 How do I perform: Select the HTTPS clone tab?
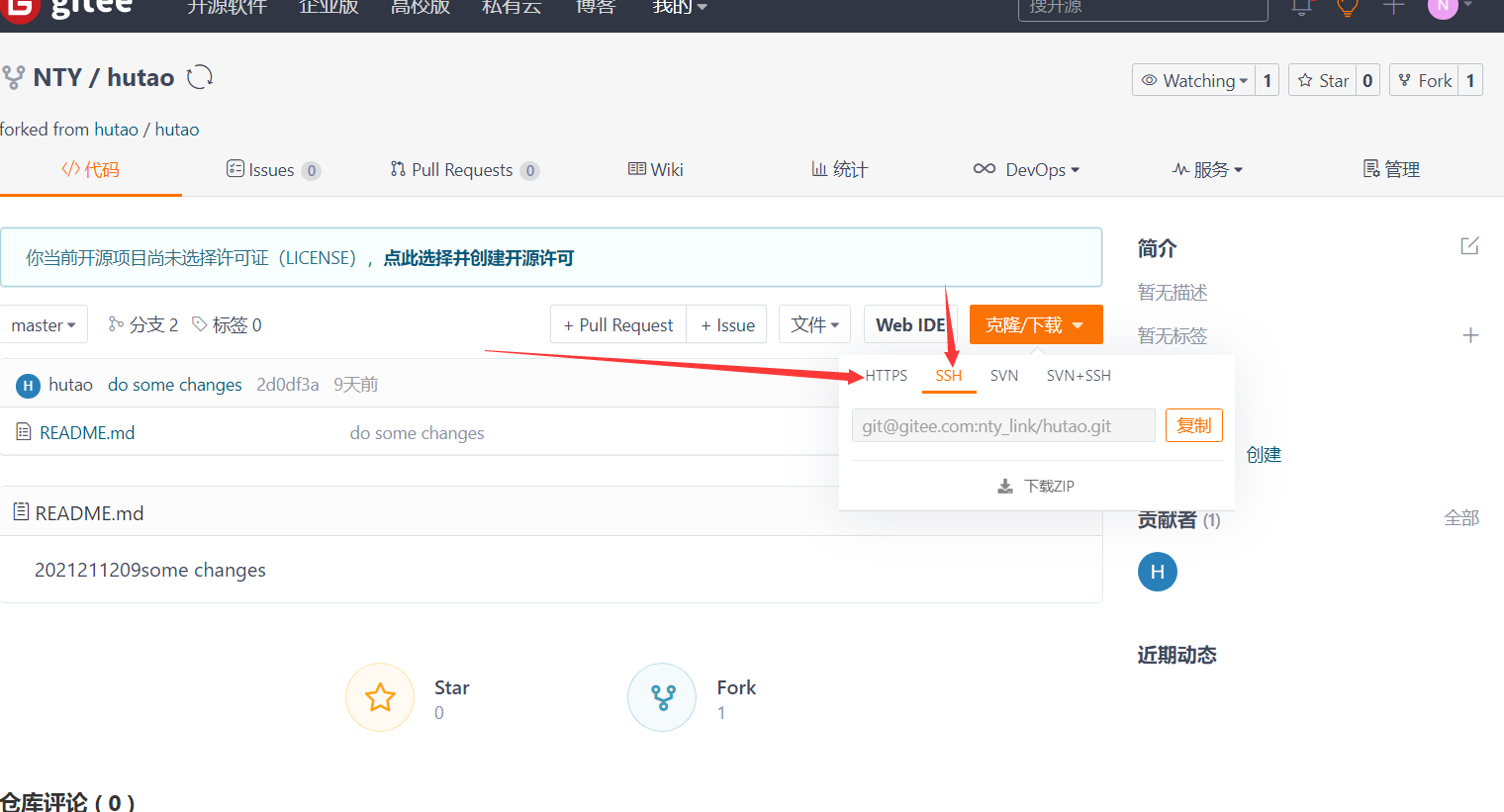[886, 376]
